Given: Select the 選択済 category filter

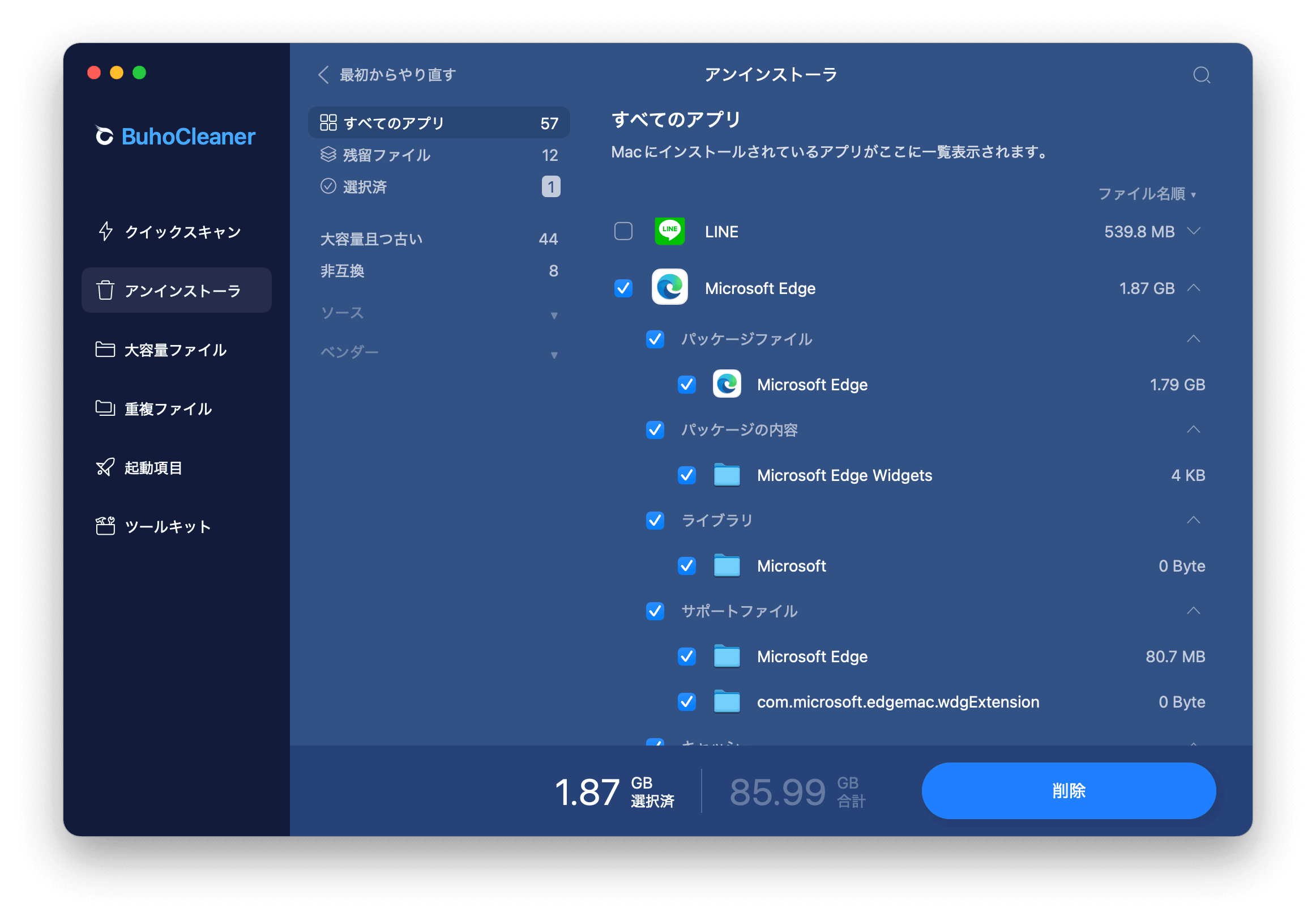Looking at the screenshot, I should [x=439, y=186].
